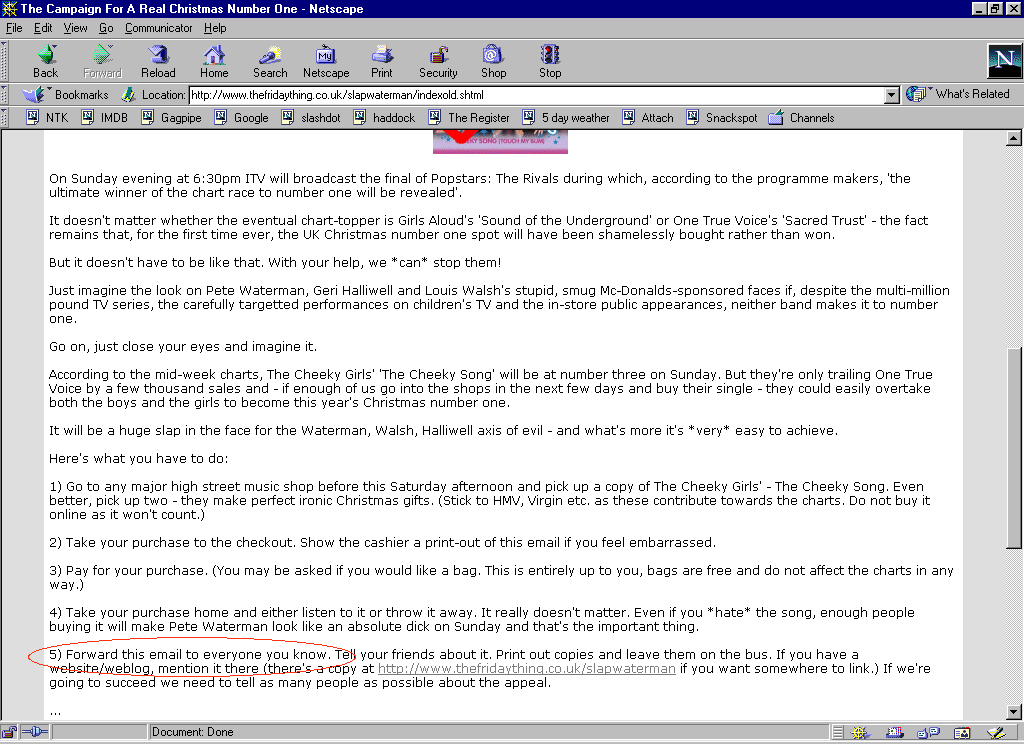Print the current page
Screen dimensions: 1024x744
382,62
